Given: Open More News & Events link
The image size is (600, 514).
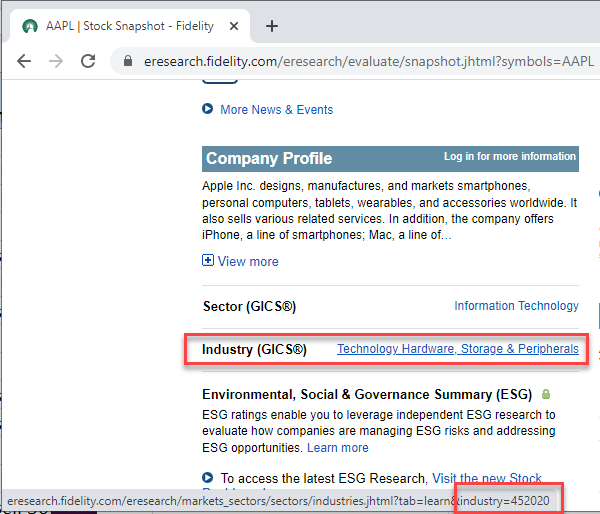Looking at the screenshot, I should pos(277,110).
